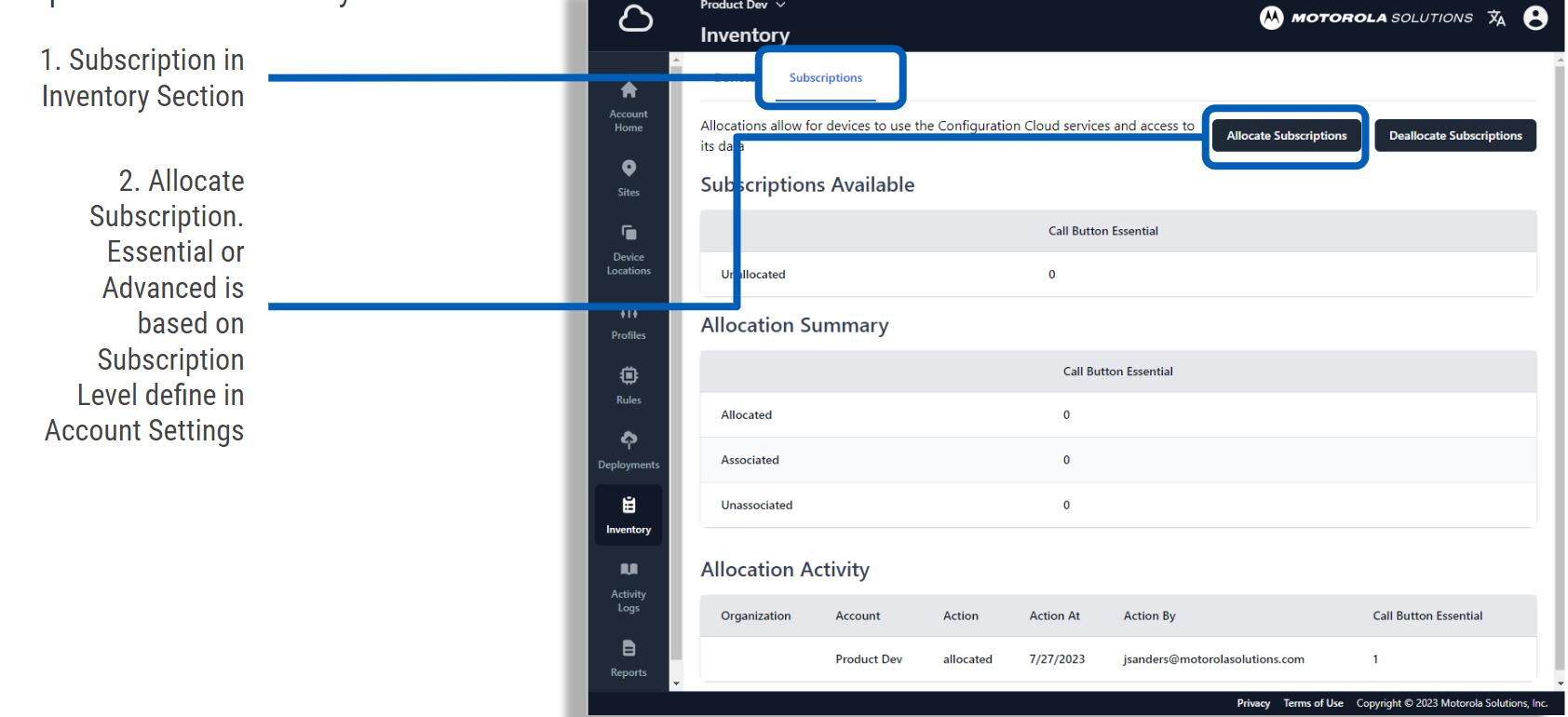This screenshot has width=1568, height=717.
Task: Click the sidebar scrollbar up arrow
Action: tap(676, 60)
